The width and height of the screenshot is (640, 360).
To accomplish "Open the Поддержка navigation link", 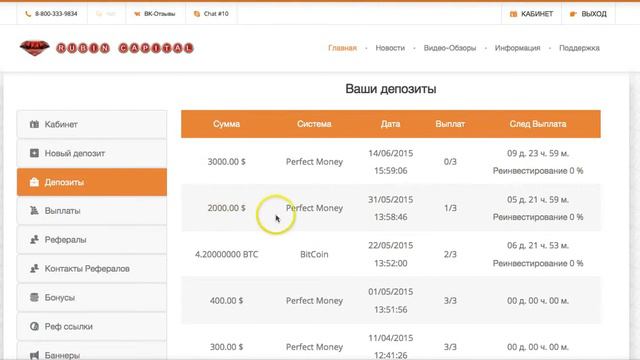I will (x=579, y=48).
